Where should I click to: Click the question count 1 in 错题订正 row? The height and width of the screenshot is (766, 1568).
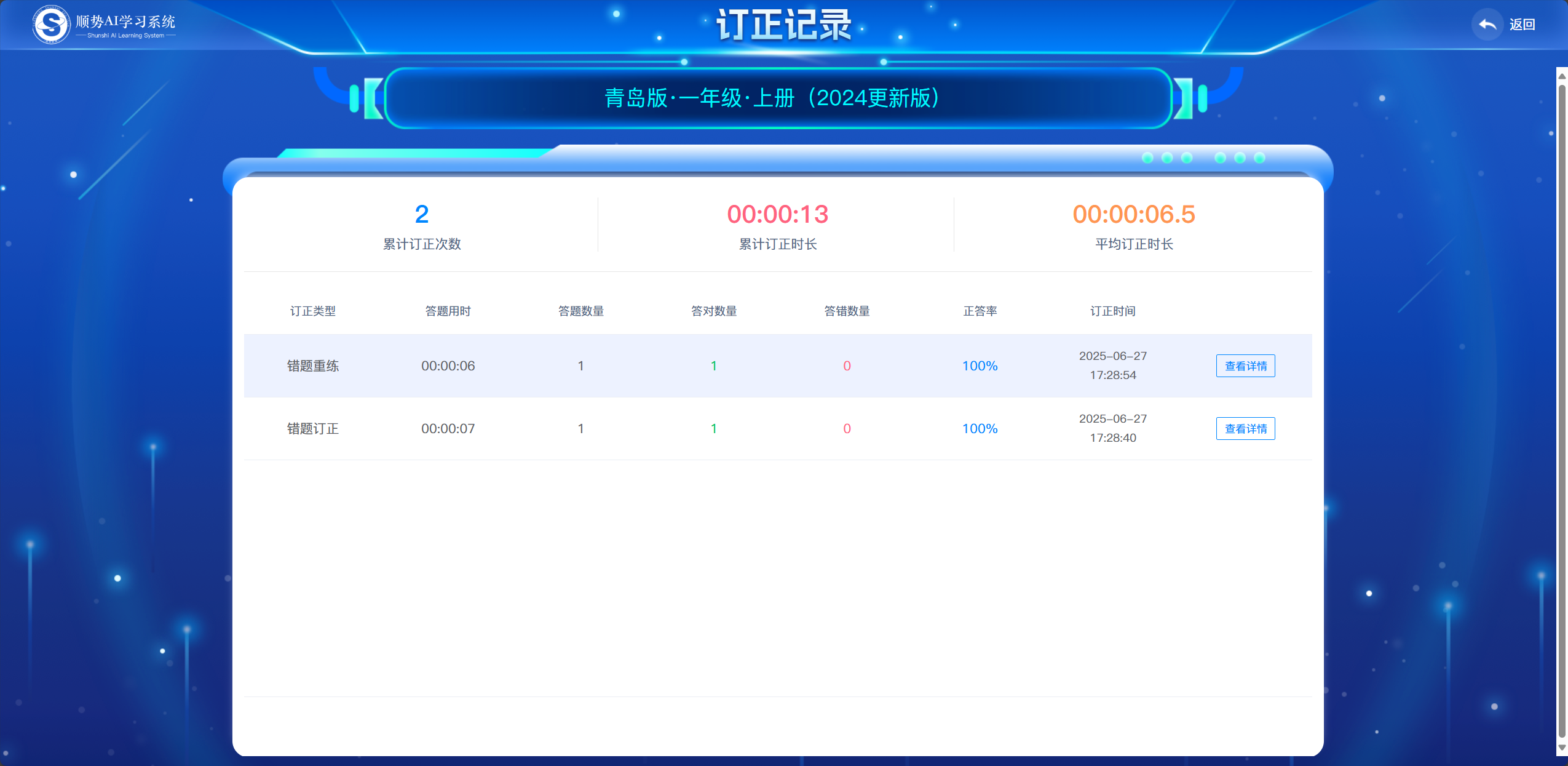point(580,429)
